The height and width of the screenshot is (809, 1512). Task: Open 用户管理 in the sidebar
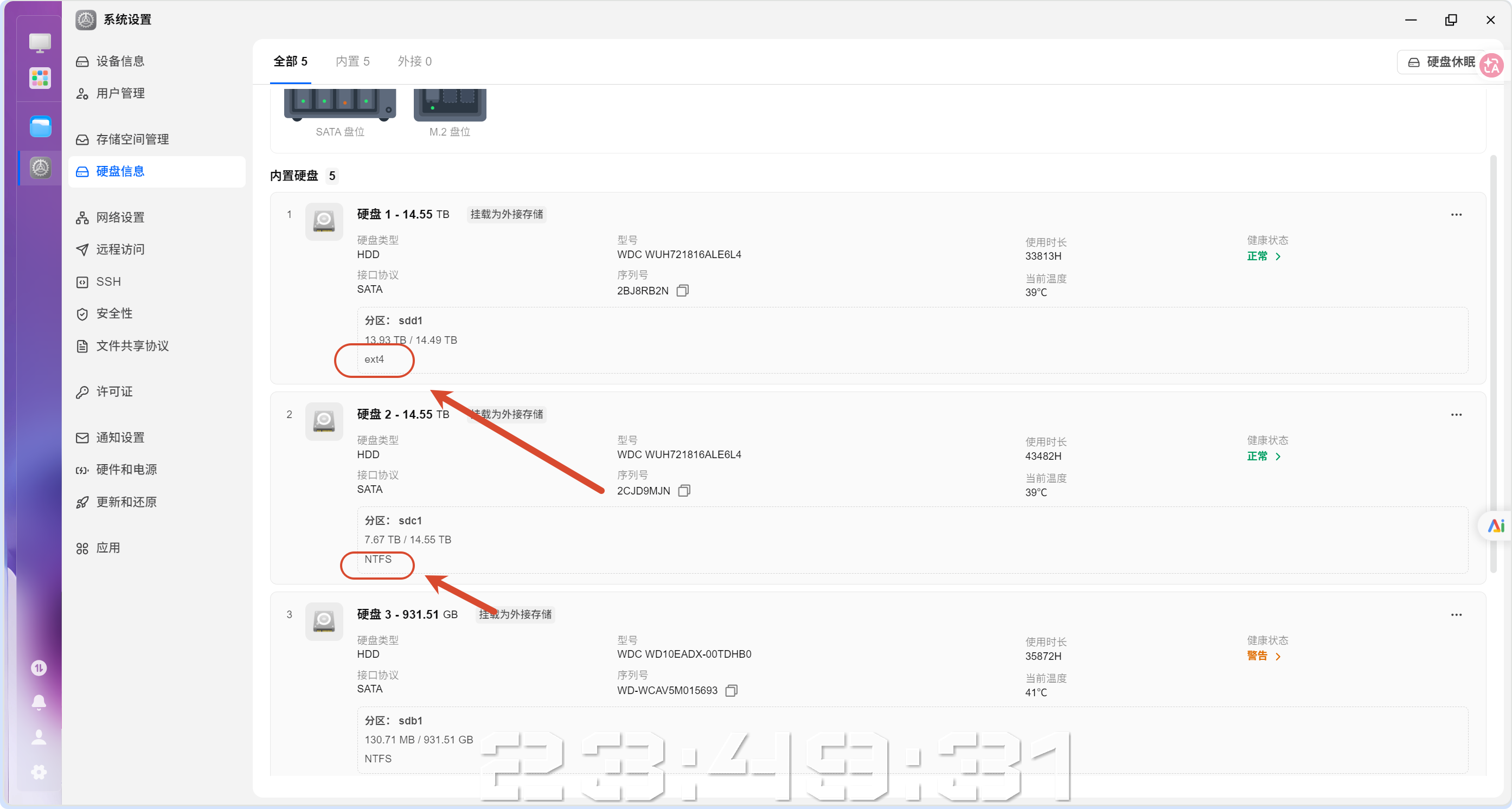coord(157,93)
